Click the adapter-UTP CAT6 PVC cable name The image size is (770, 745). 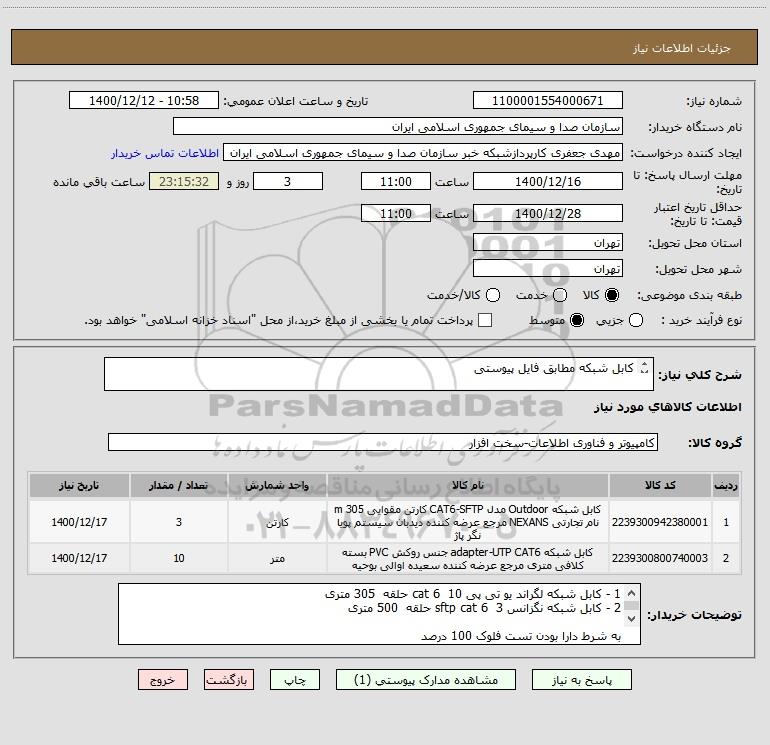click(x=467, y=559)
